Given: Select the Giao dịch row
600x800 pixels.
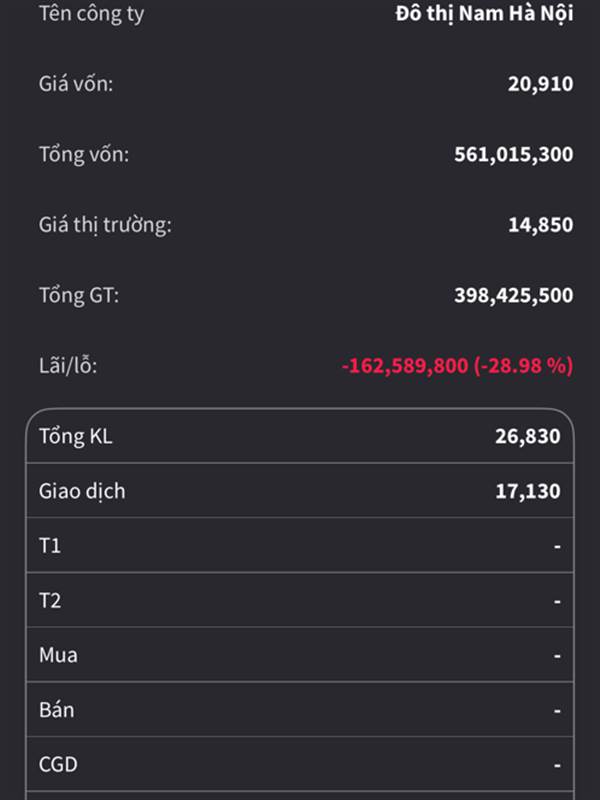Looking at the screenshot, I should pyautogui.click(x=300, y=491).
